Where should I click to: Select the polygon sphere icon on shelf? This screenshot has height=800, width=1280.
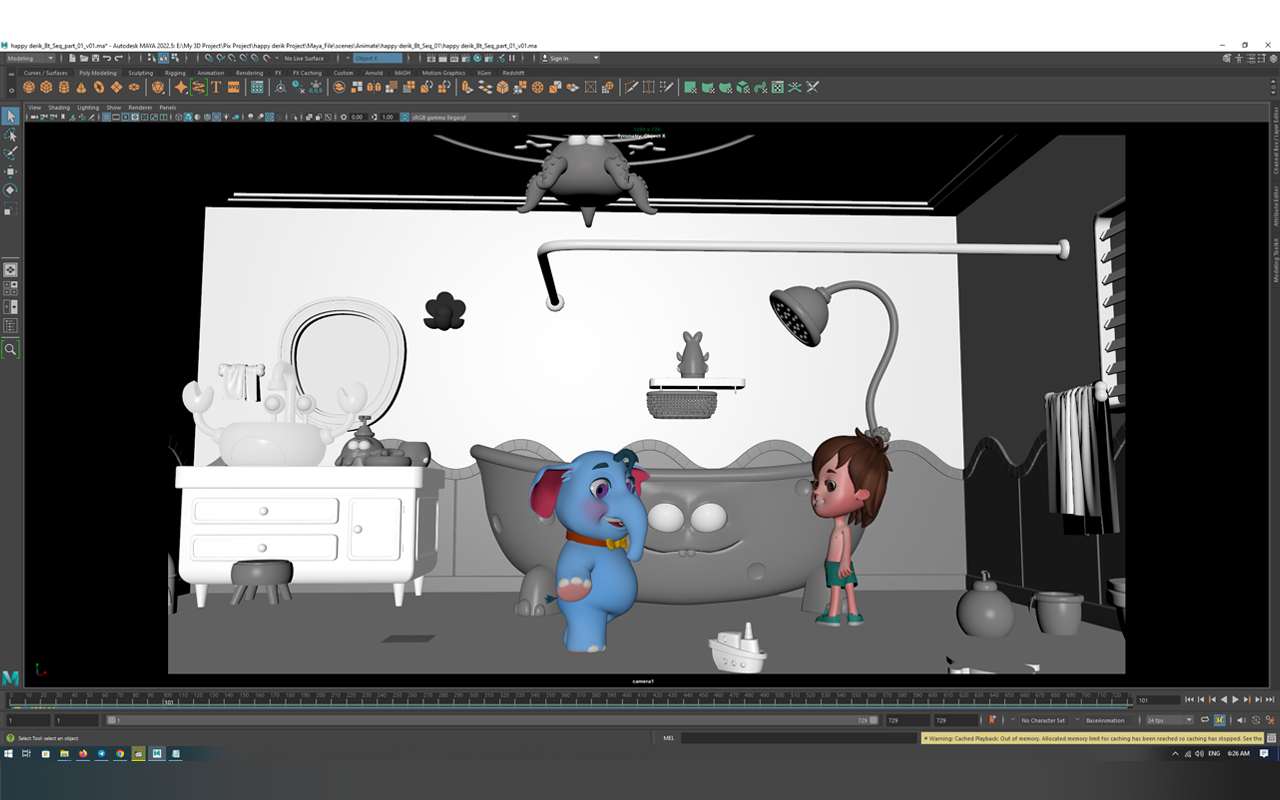pos(29,88)
